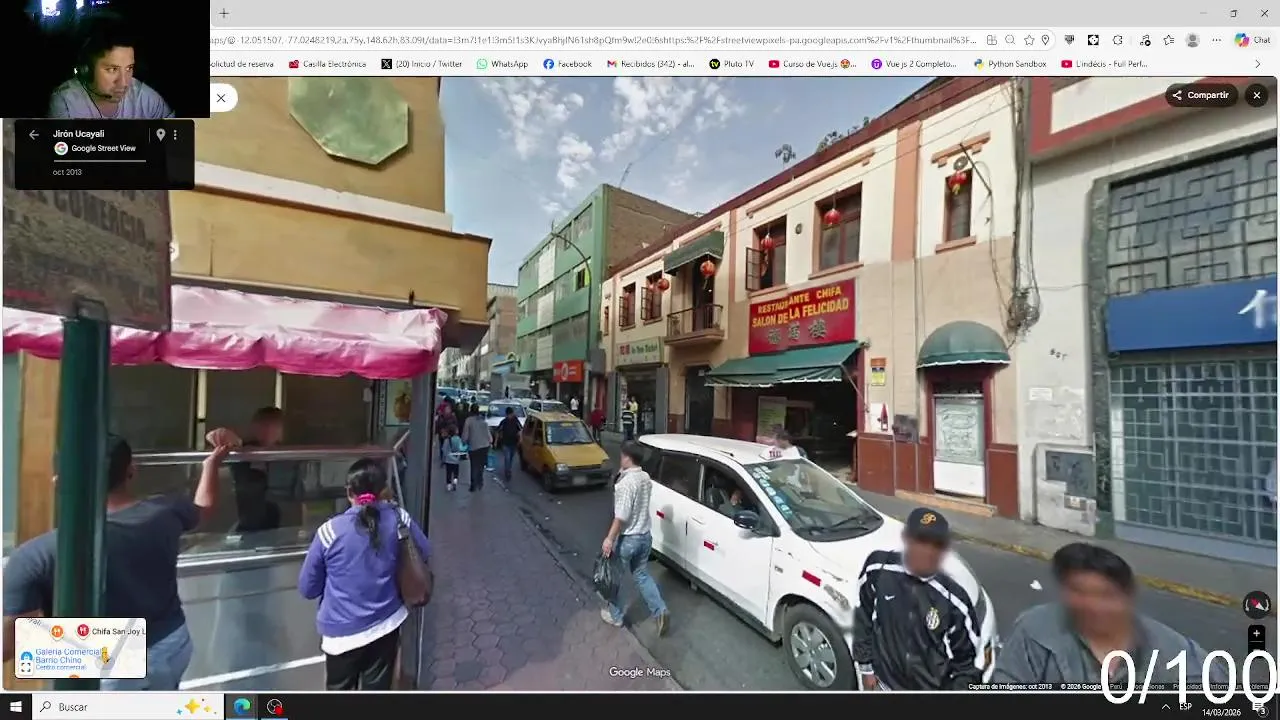The width and height of the screenshot is (1280, 720).
Task: Open the WhatsApp bookmark
Action: coord(502,64)
